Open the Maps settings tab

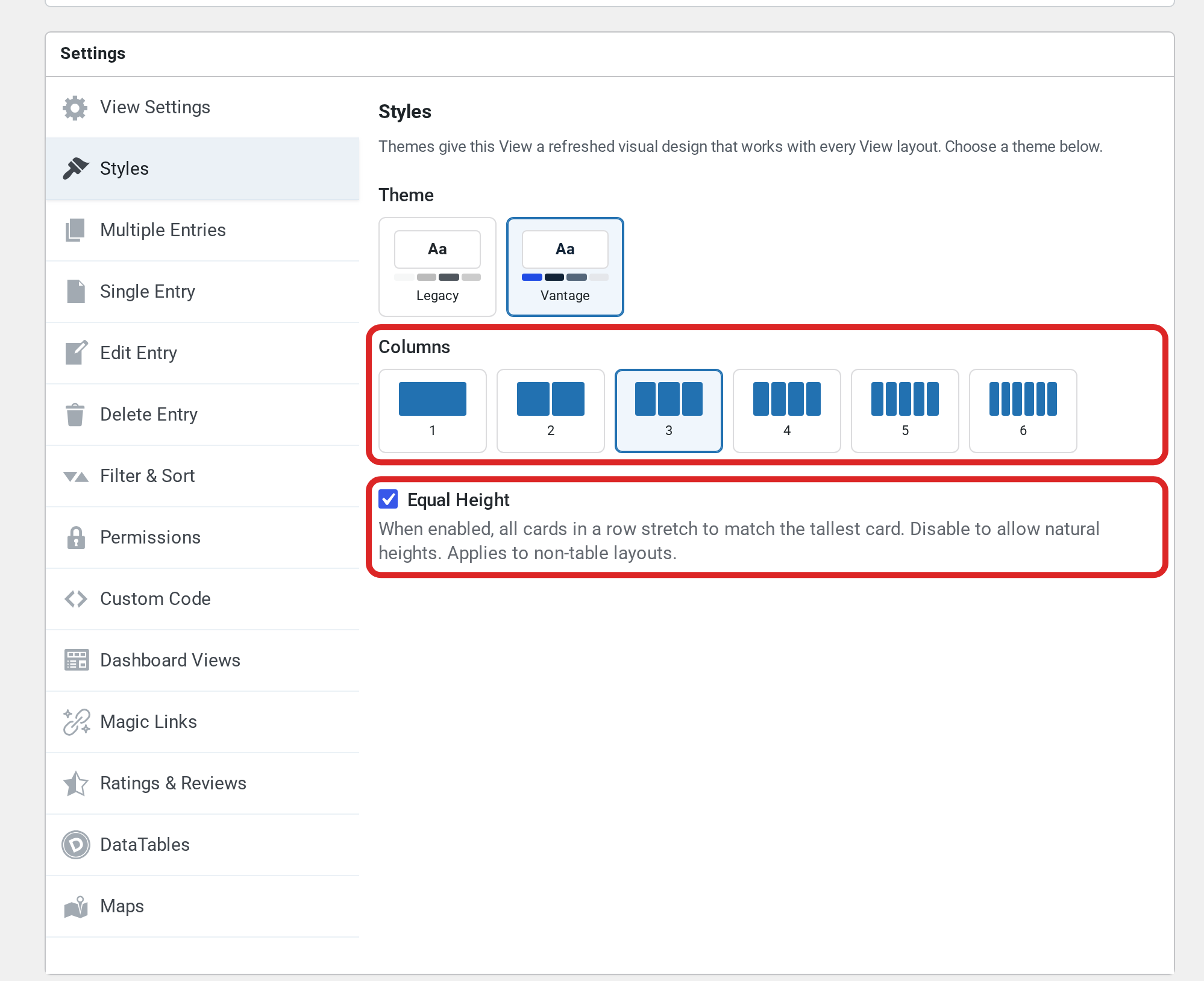202,906
